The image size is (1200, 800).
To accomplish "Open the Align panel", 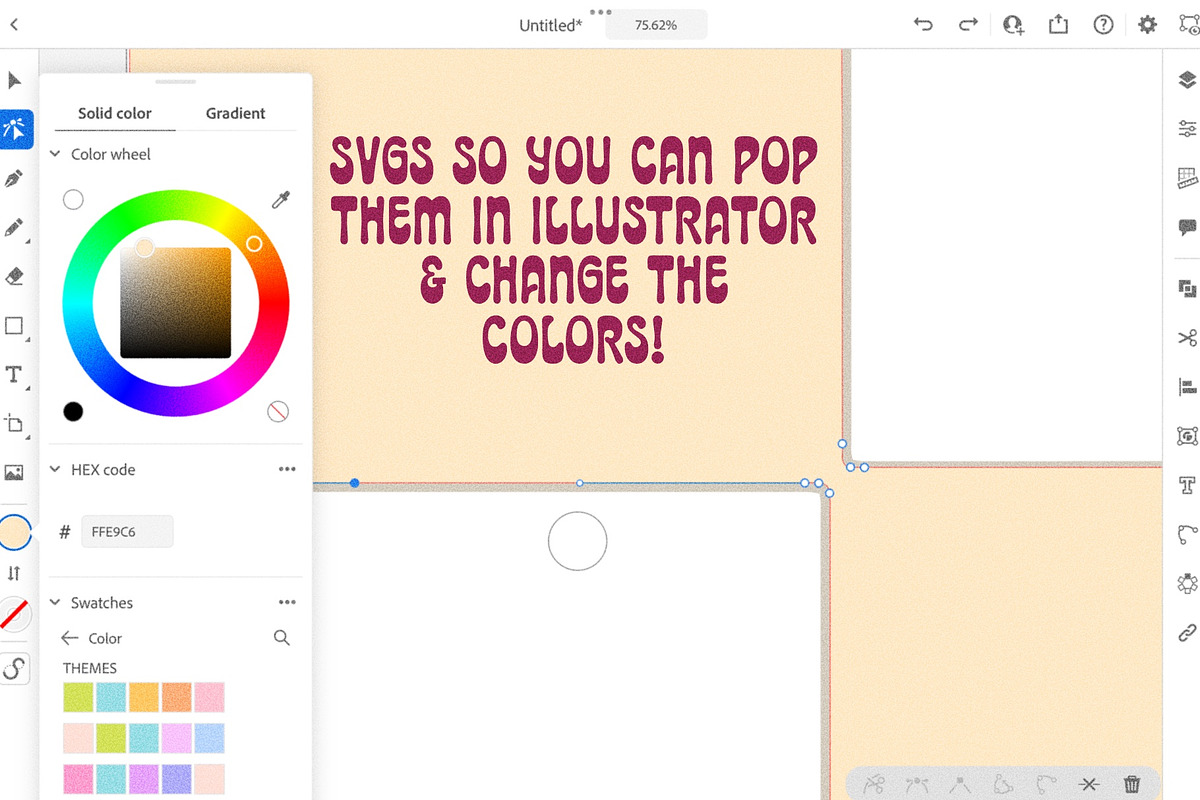I will click(x=1187, y=387).
